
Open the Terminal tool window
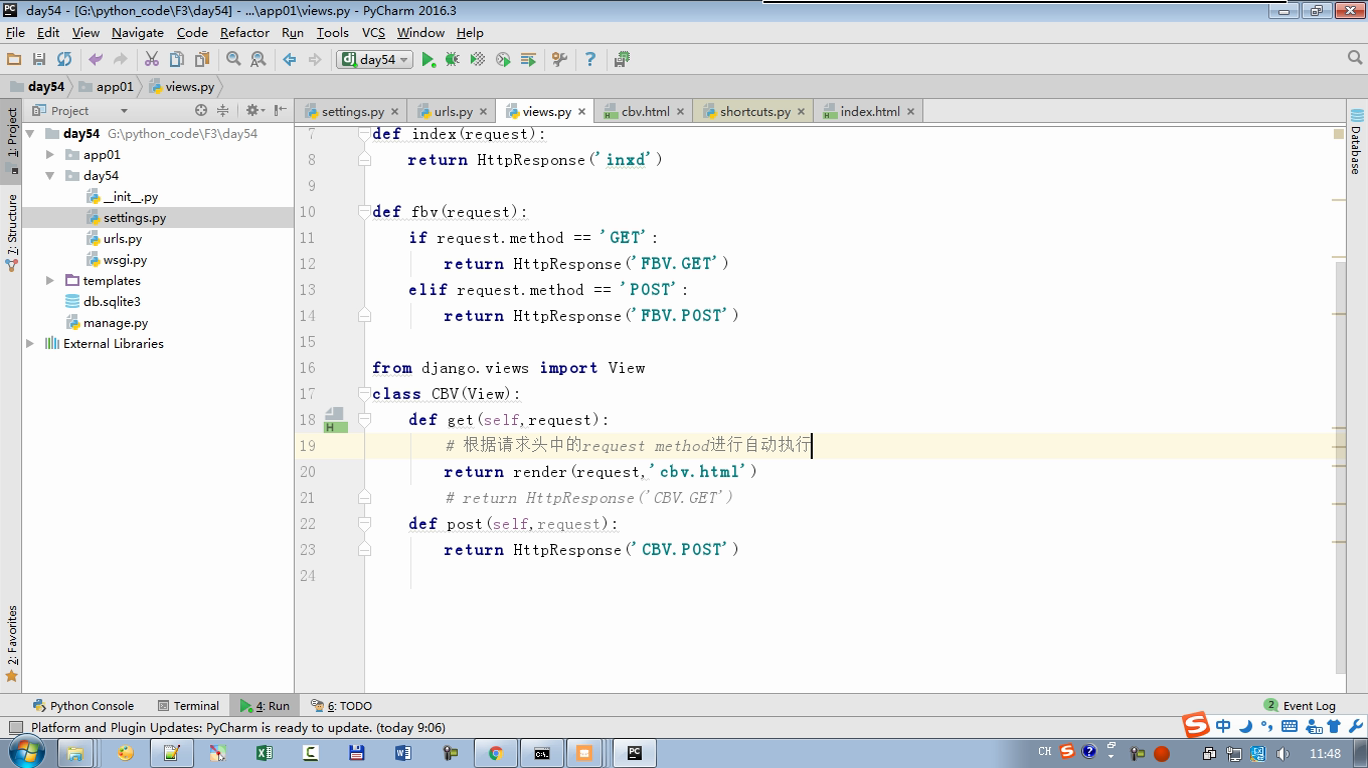(187, 706)
